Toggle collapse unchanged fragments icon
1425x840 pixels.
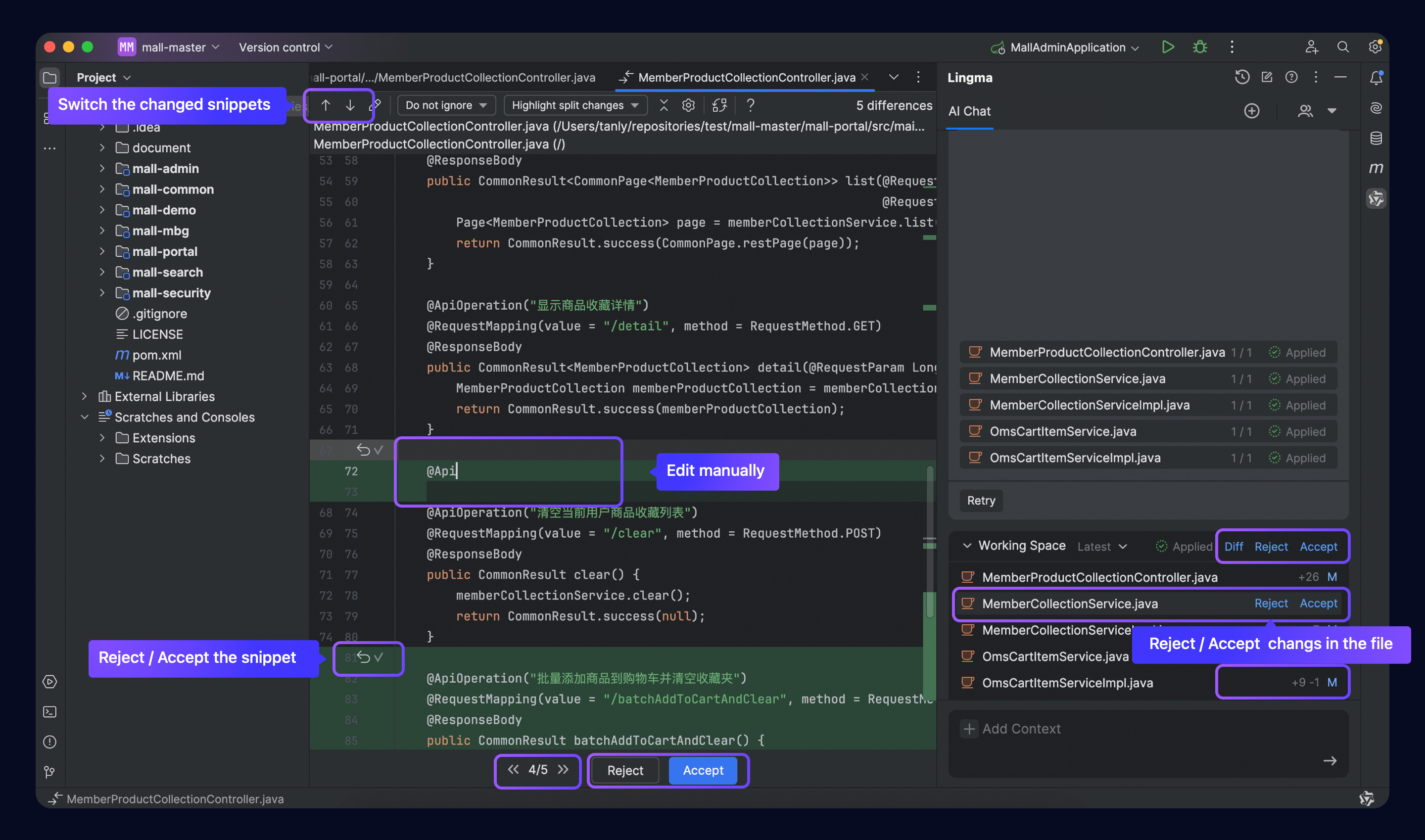664,105
